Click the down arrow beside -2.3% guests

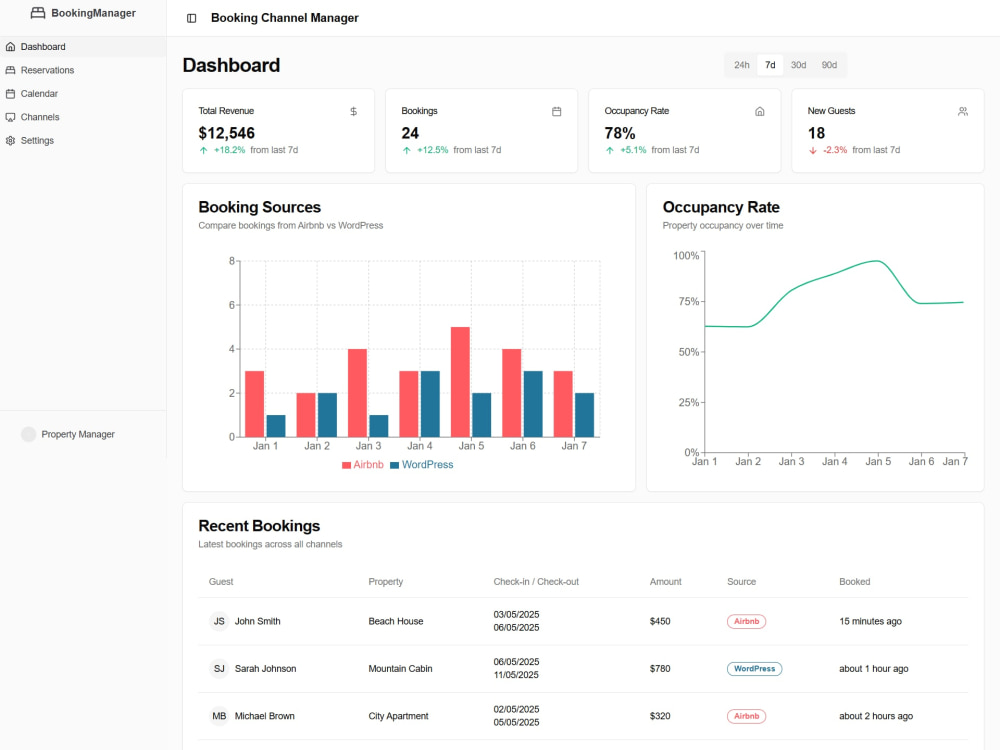point(812,151)
